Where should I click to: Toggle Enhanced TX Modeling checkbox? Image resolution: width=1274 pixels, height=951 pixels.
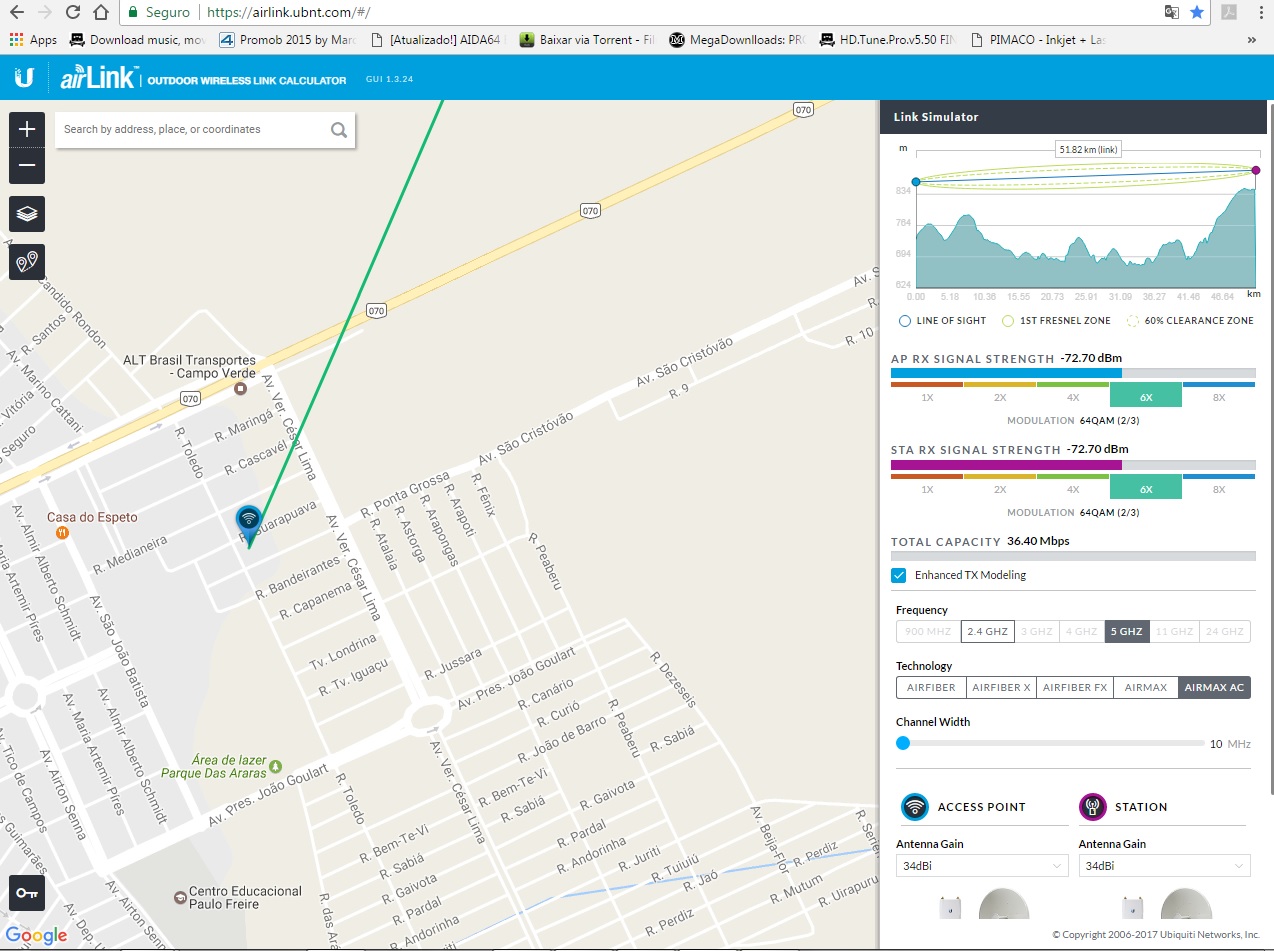click(898, 575)
